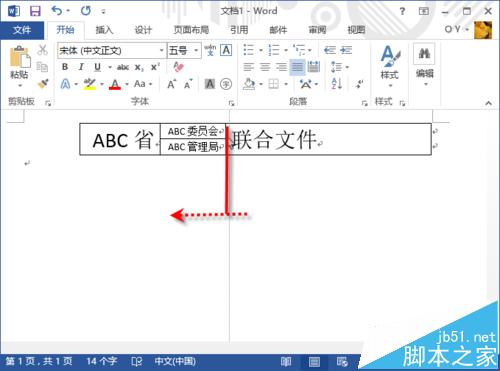Redo with the repeat arrow icon
The height and width of the screenshot is (371, 500).
pos(86,11)
